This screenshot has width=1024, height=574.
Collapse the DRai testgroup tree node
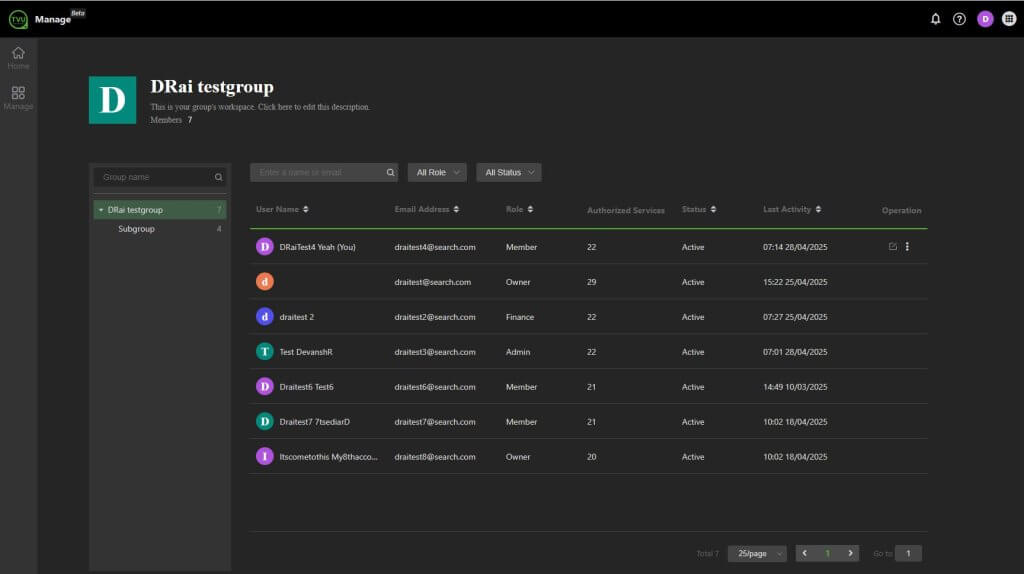101,210
